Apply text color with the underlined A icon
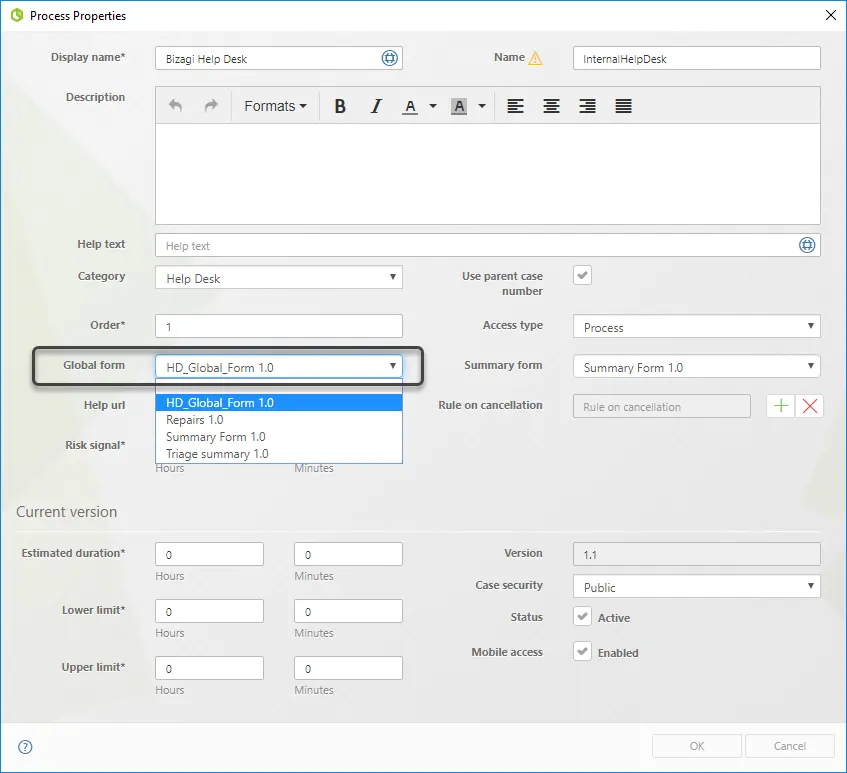 tap(410, 106)
